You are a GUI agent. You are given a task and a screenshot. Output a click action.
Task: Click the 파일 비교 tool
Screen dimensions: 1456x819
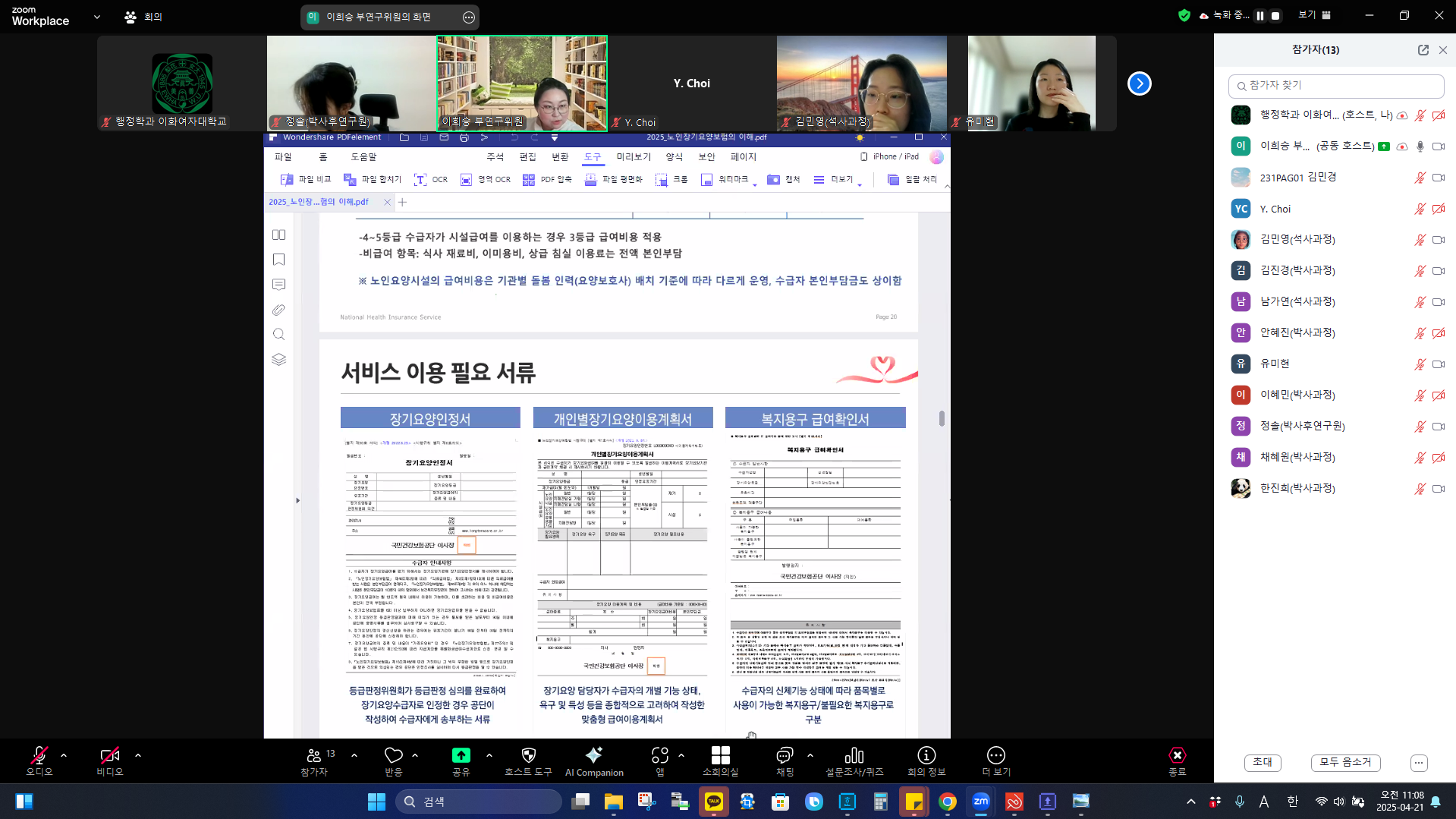pos(306,180)
